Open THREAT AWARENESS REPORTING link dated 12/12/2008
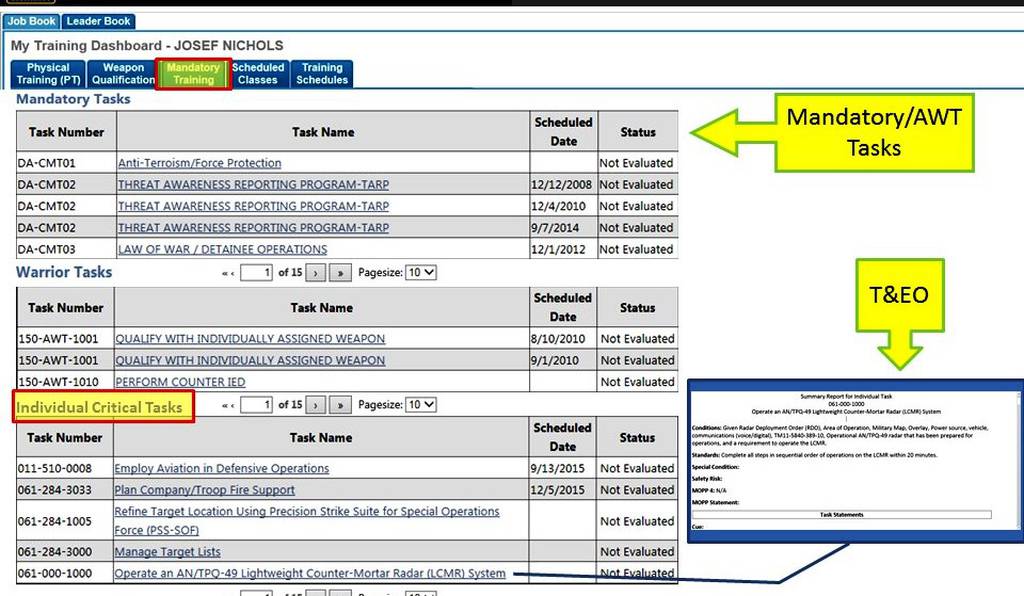1024x596 pixels. [x=253, y=185]
